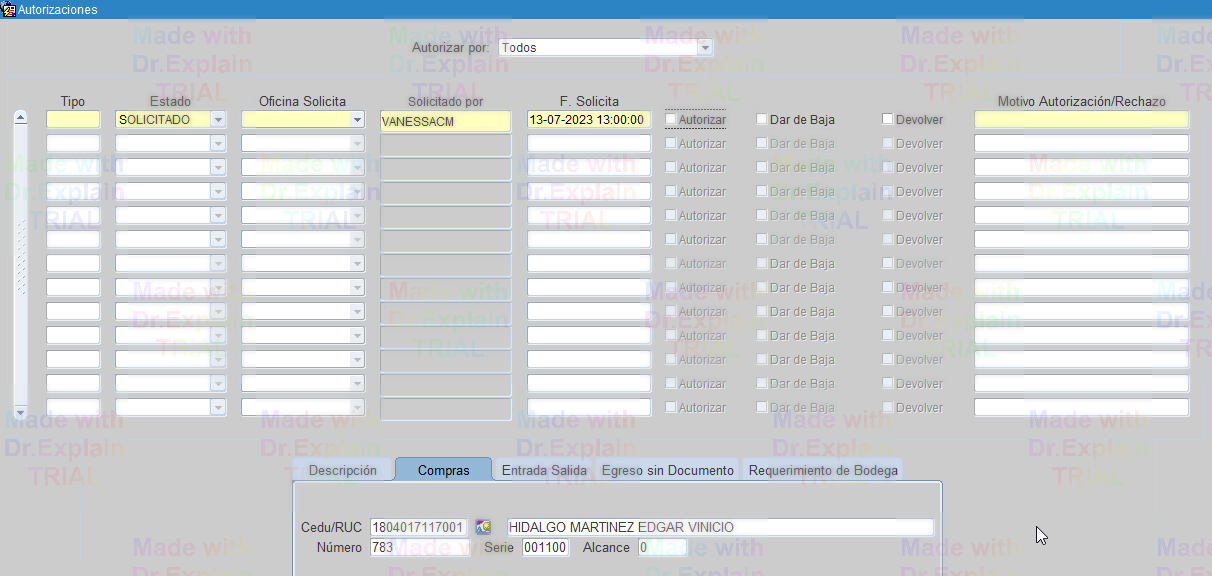This screenshot has width=1212, height=576.
Task: Toggle Devolver checkbox in first row
Action: [x=888, y=119]
